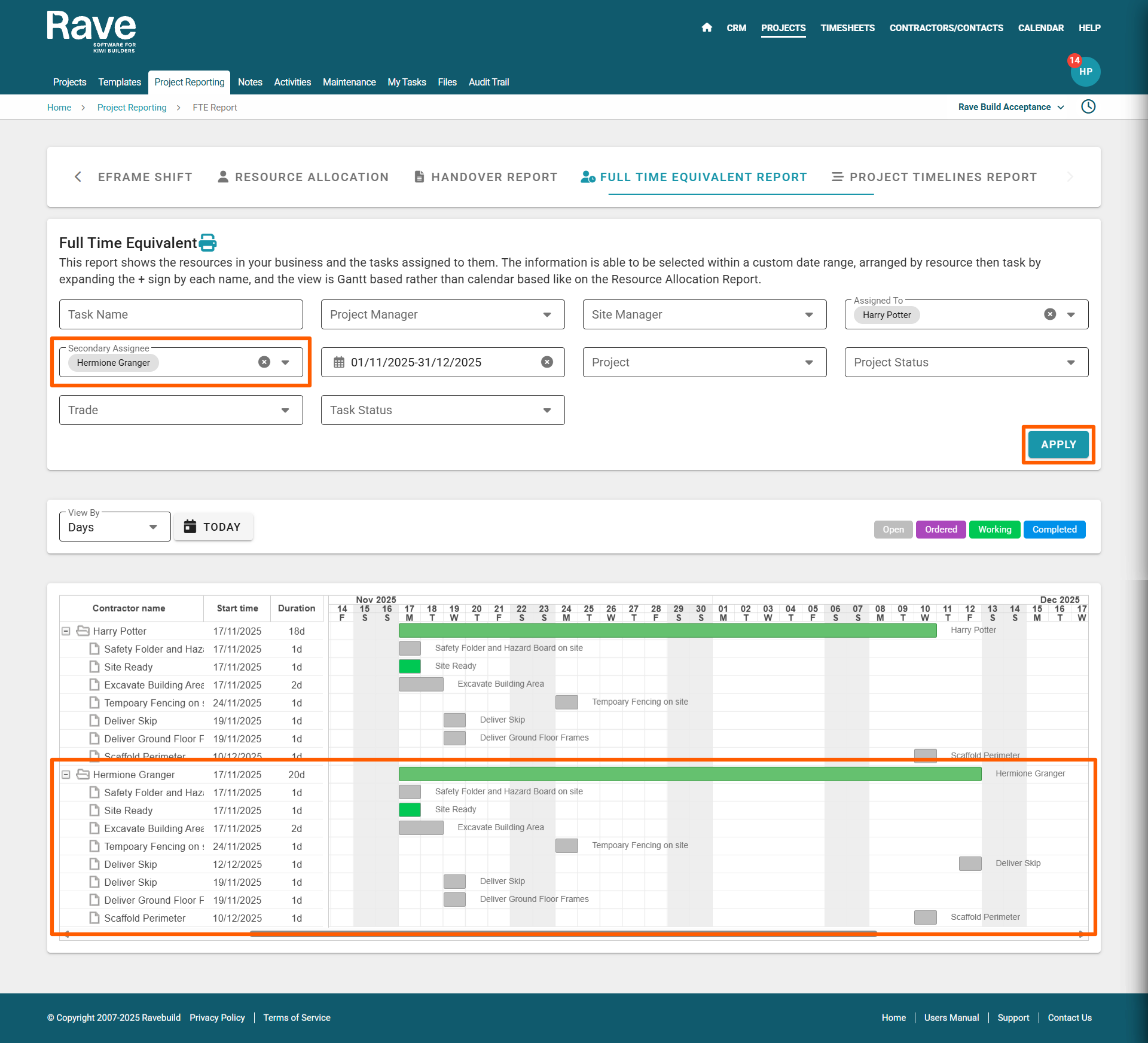Viewport: 1148px width, 1043px height.
Task: Expand the Task Status dropdown
Action: [x=442, y=410]
